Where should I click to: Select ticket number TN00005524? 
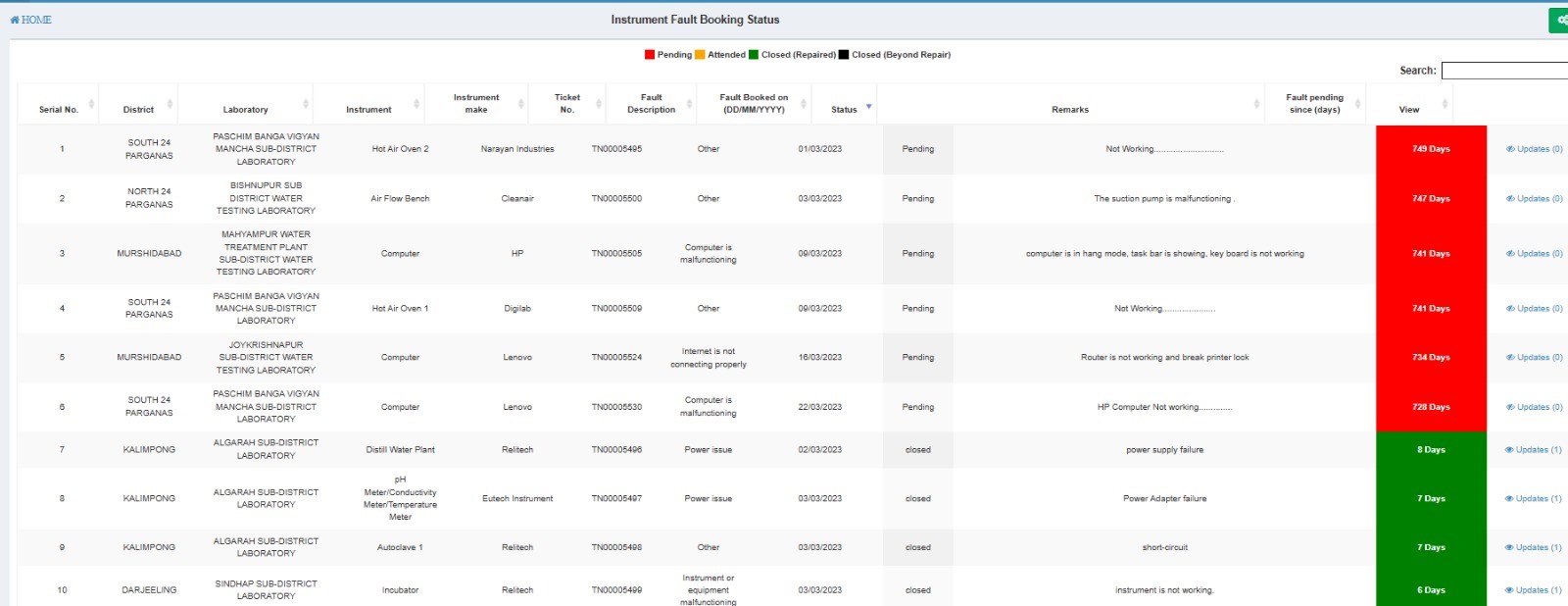coord(616,357)
